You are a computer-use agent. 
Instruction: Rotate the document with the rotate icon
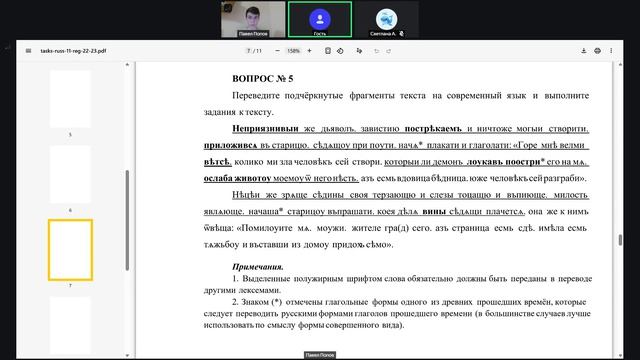click(x=340, y=51)
